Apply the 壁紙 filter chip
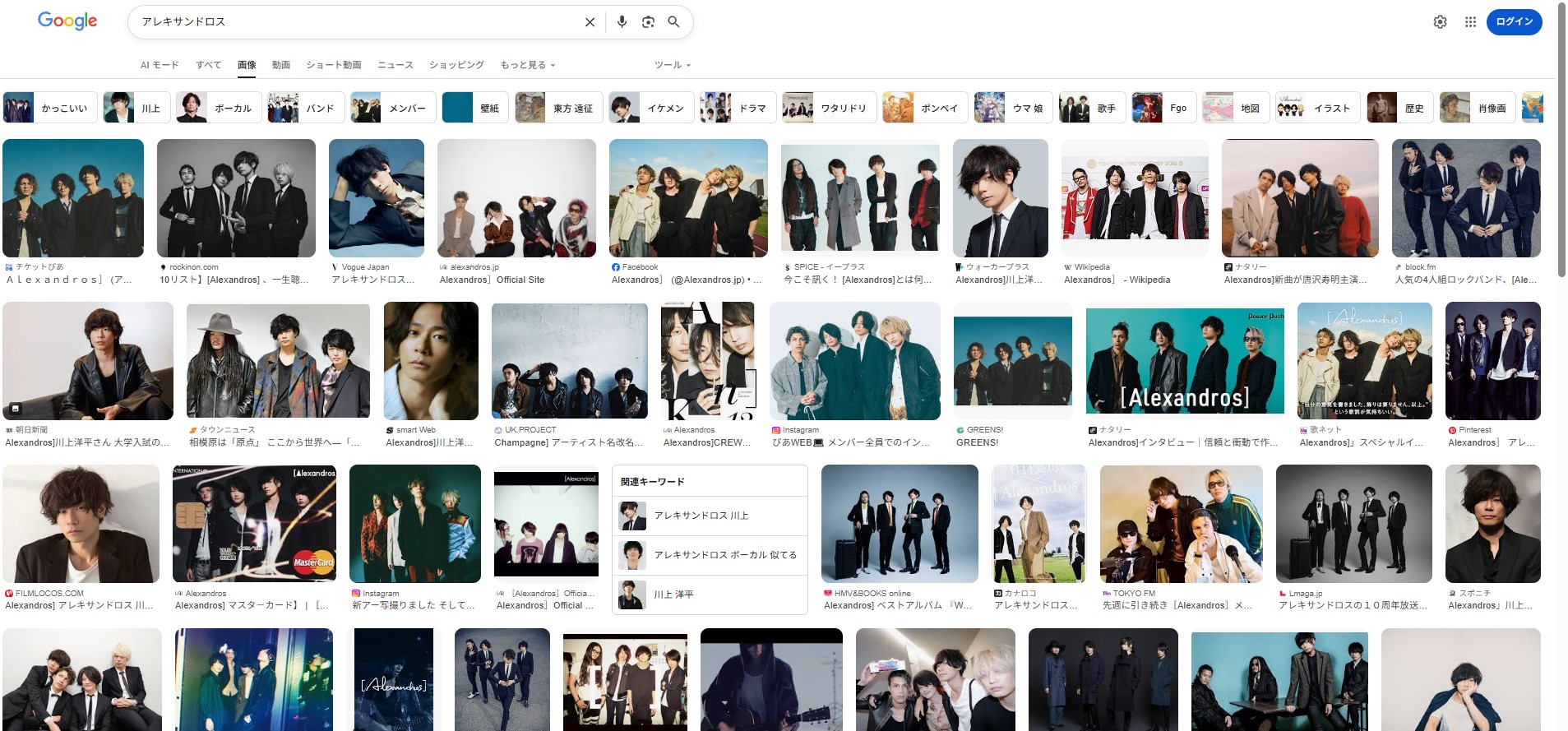Viewport: 1568px width, 731px height. pyautogui.click(x=475, y=108)
